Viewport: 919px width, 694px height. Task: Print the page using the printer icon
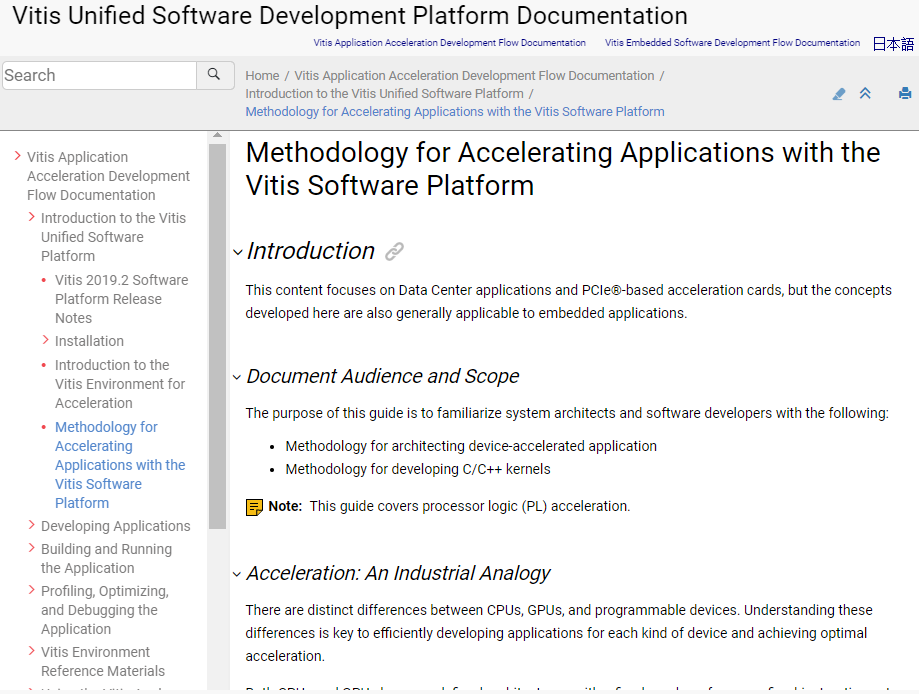coord(905,94)
